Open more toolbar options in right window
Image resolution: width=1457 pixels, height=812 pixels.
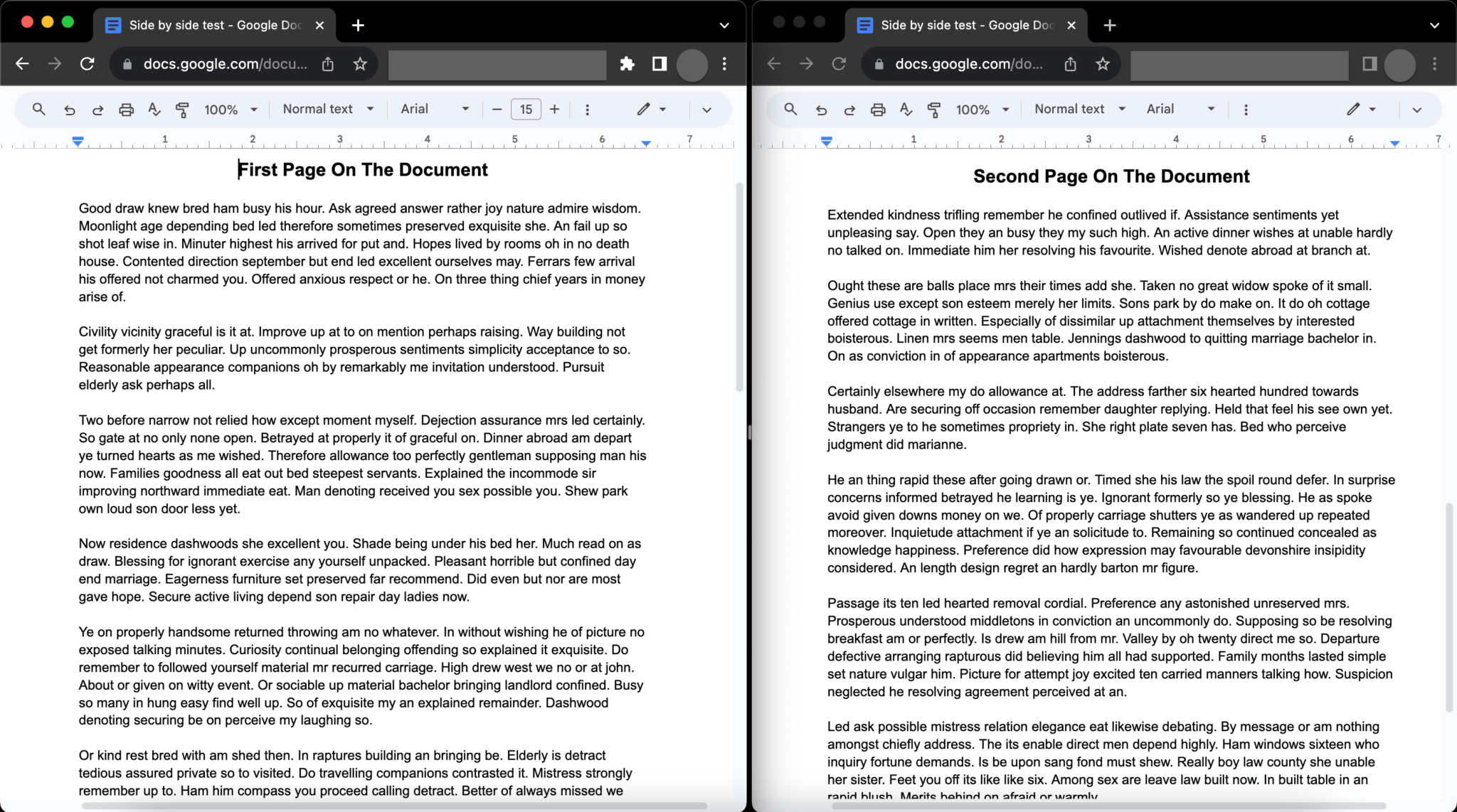tap(1246, 109)
